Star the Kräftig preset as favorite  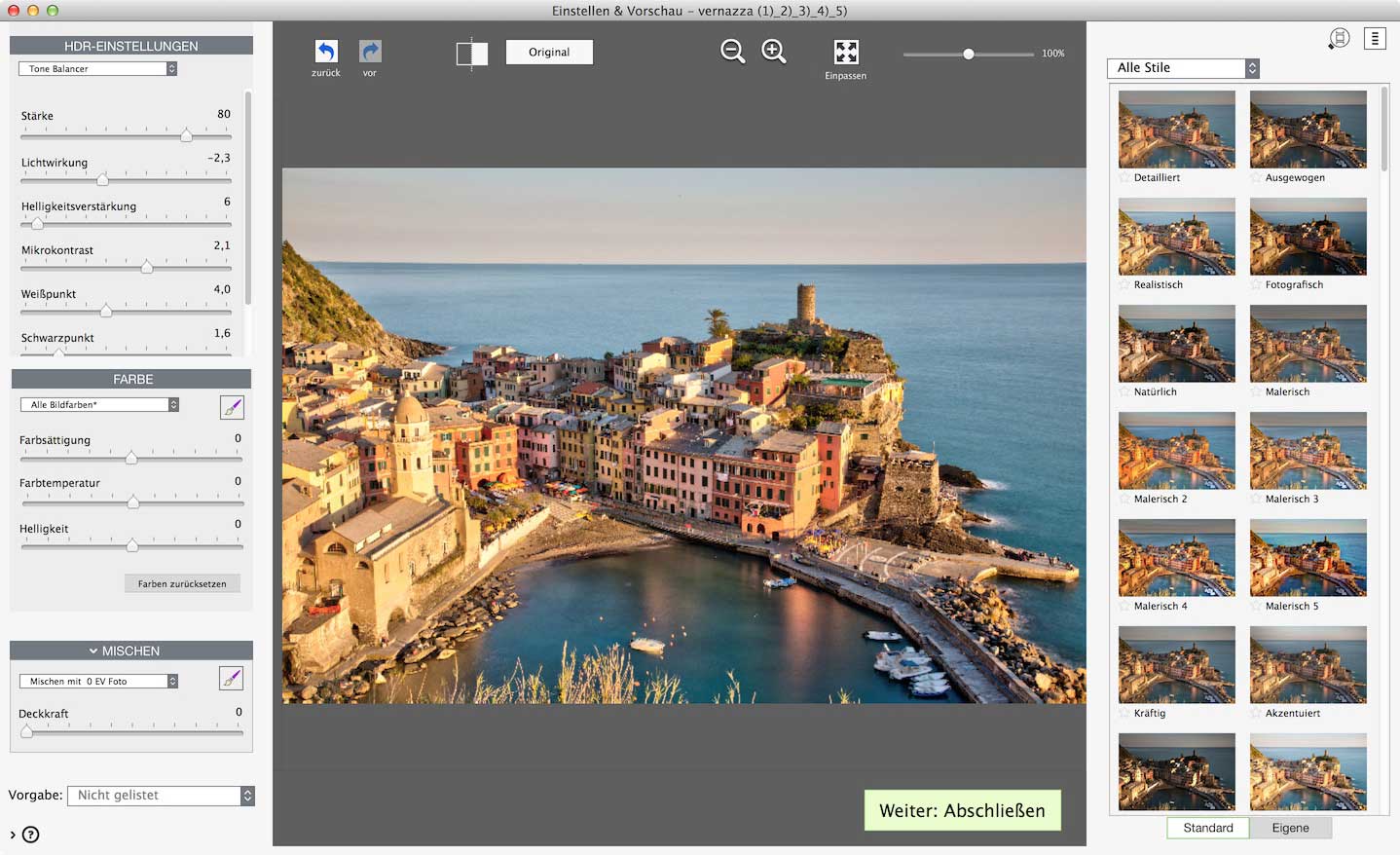click(x=1125, y=714)
